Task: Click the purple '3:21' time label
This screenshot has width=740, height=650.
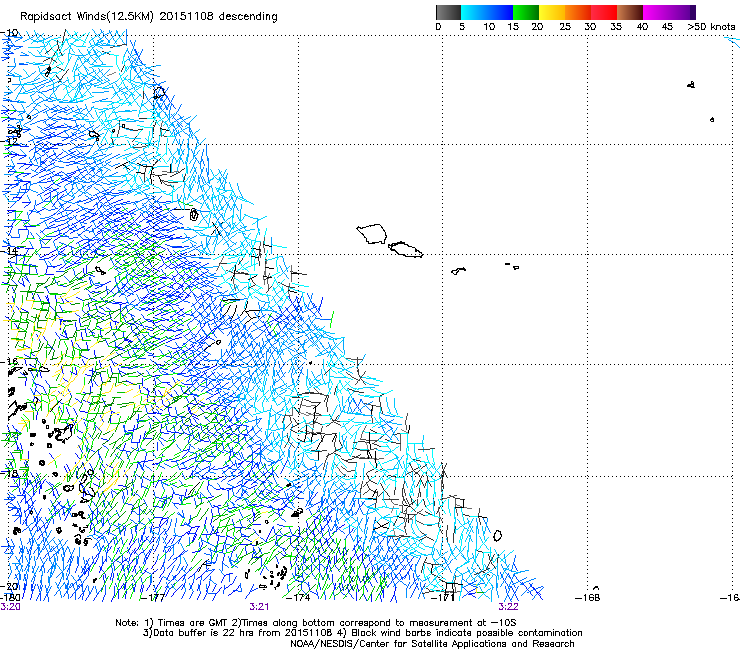Action: click(259, 607)
